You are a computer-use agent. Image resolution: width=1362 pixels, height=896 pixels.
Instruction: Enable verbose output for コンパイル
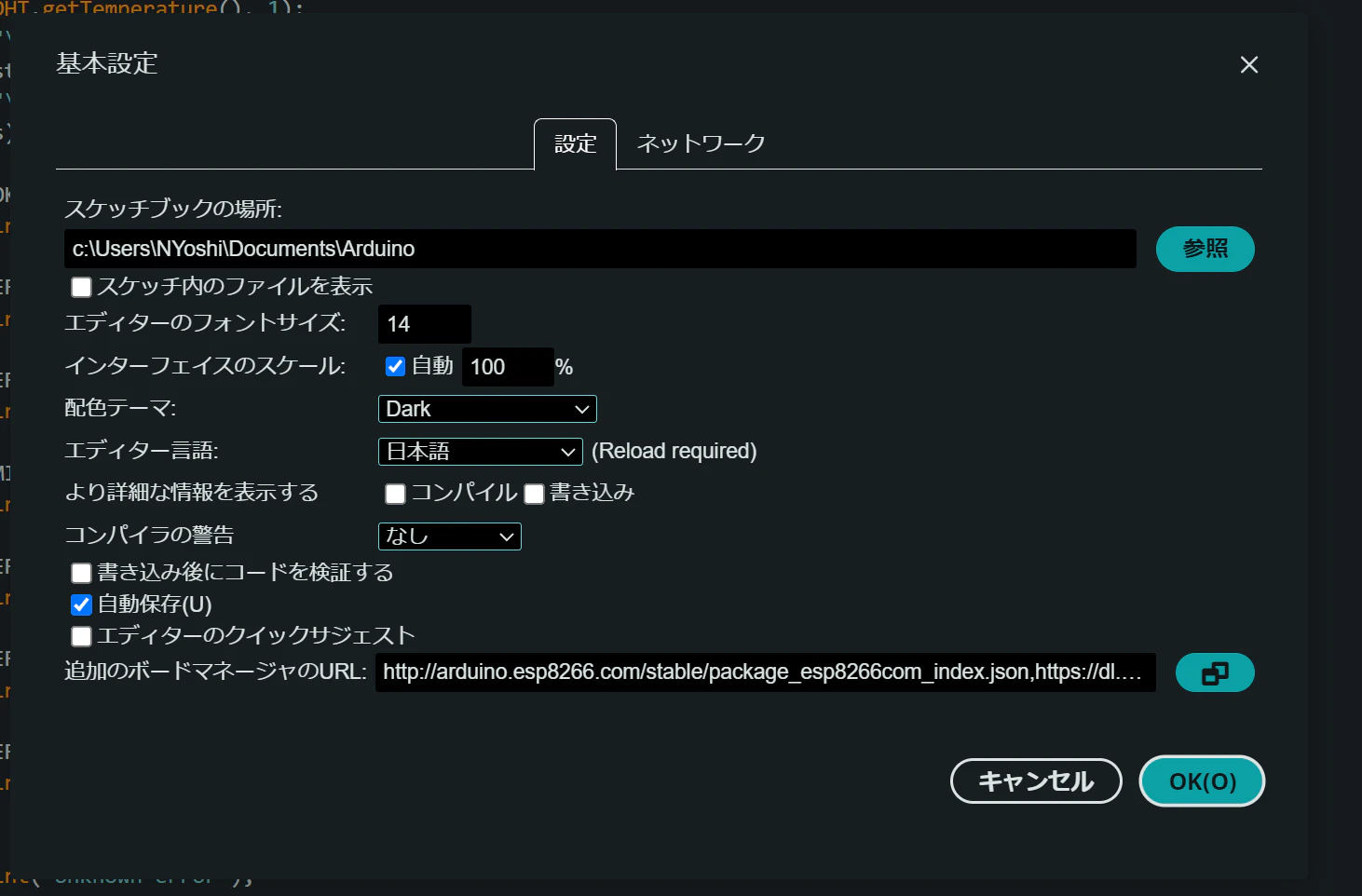tap(395, 494)
